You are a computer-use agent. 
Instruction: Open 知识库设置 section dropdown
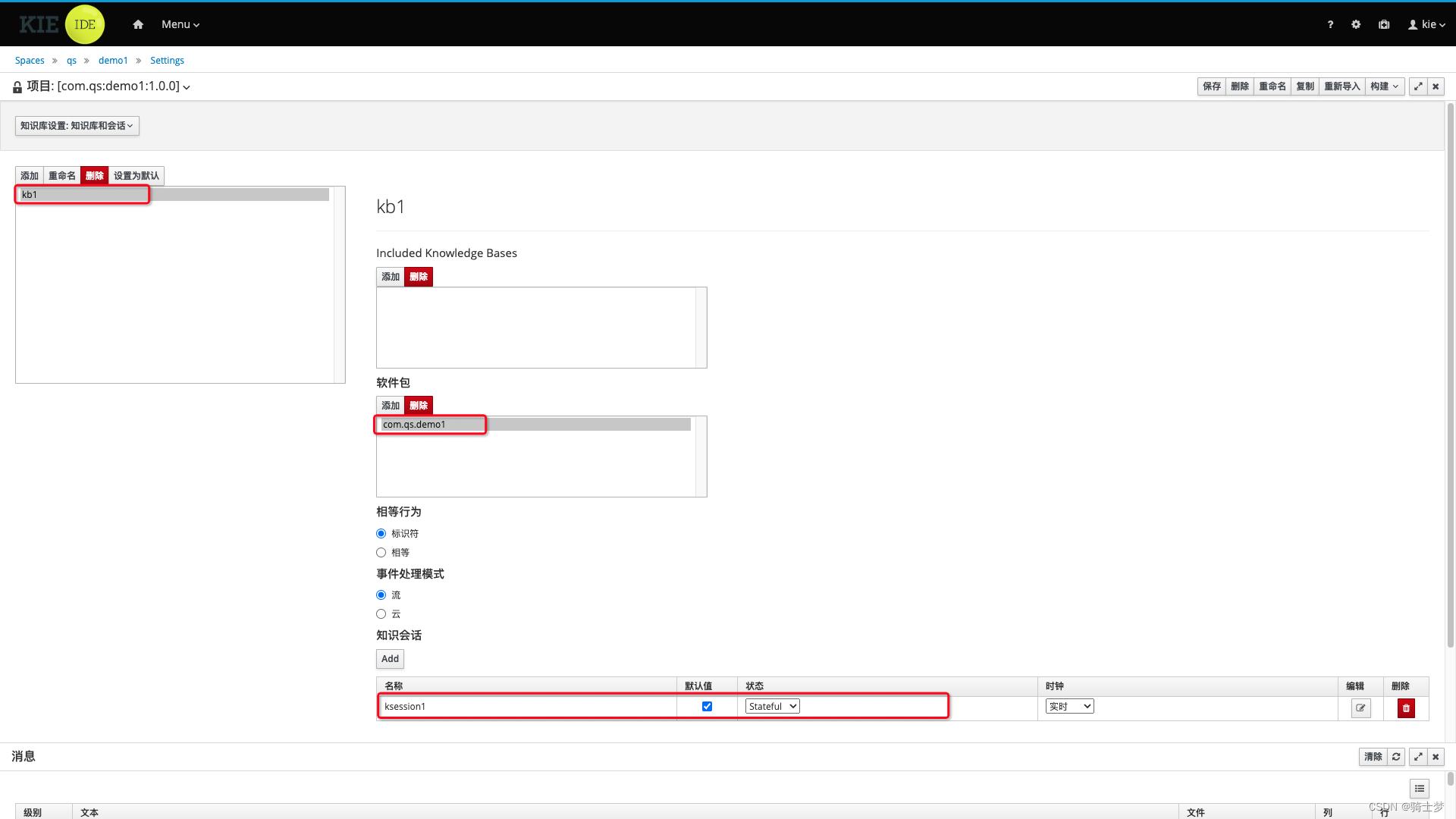[x=77, y=126]
